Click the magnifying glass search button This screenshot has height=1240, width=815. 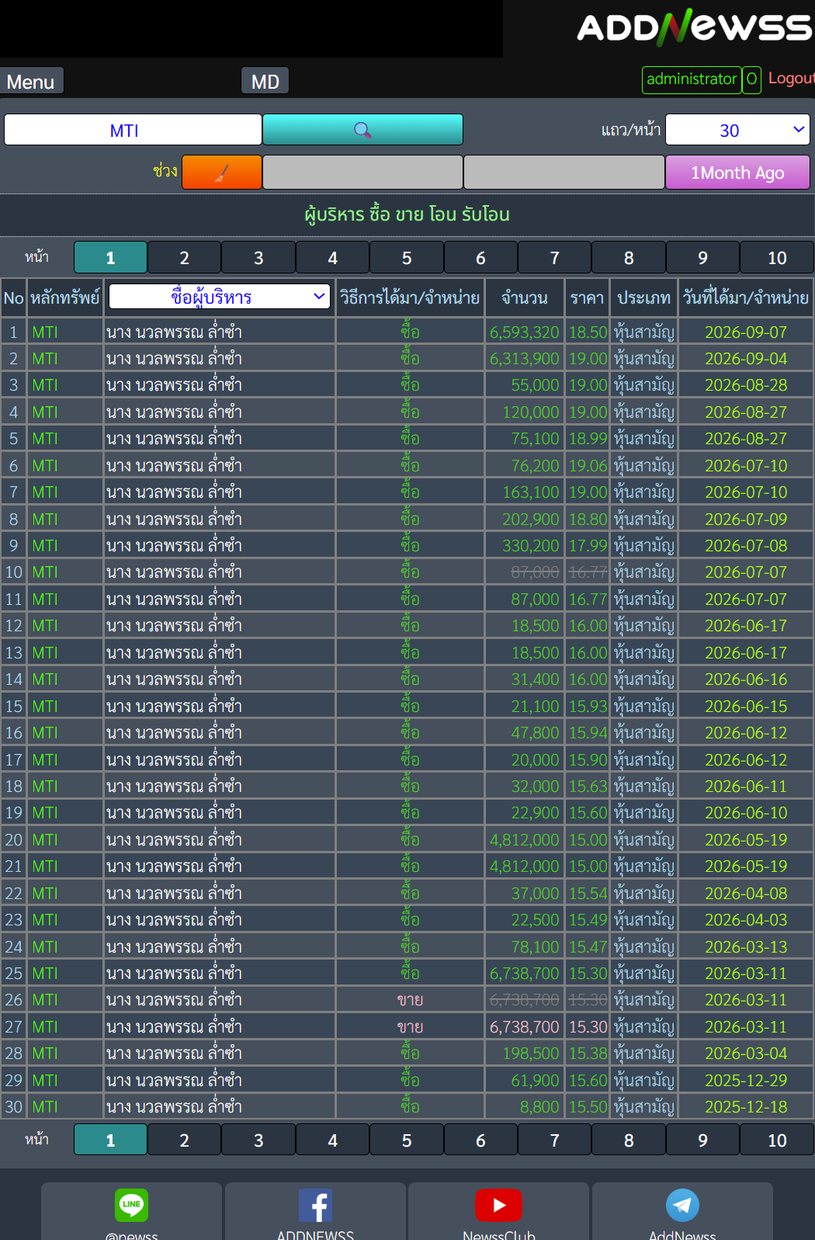click(362, 130)
